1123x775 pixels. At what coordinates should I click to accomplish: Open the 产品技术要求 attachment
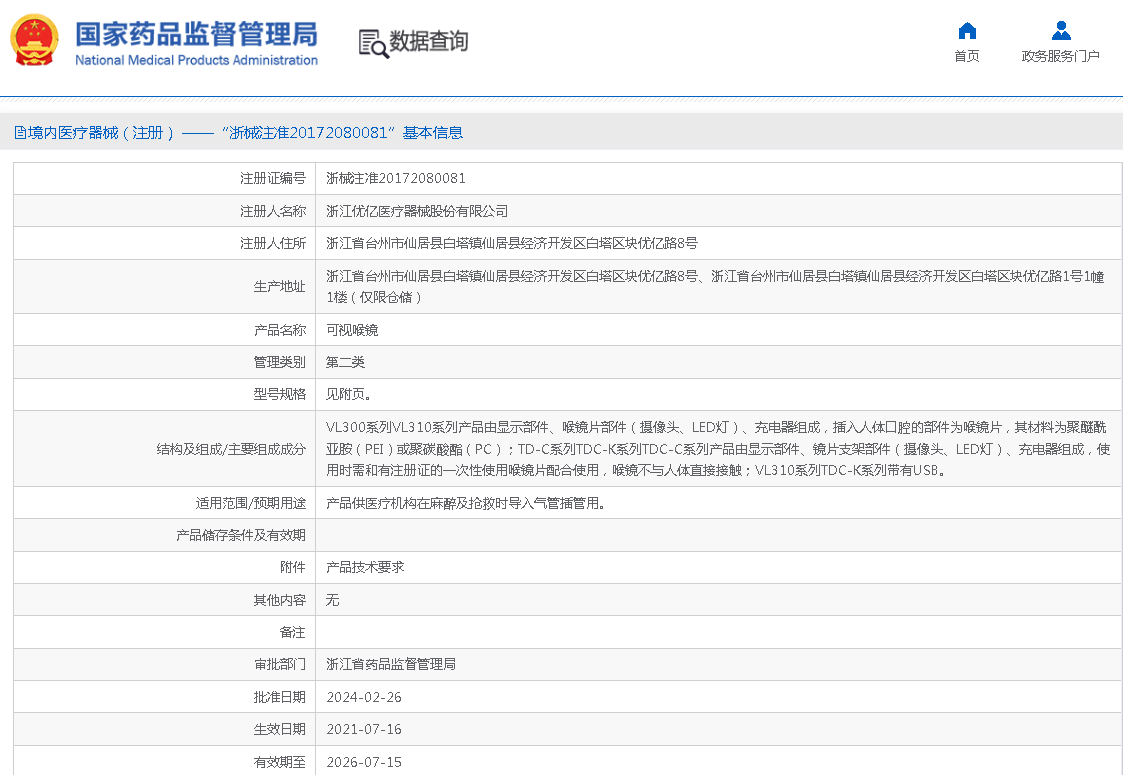[365, 567]
